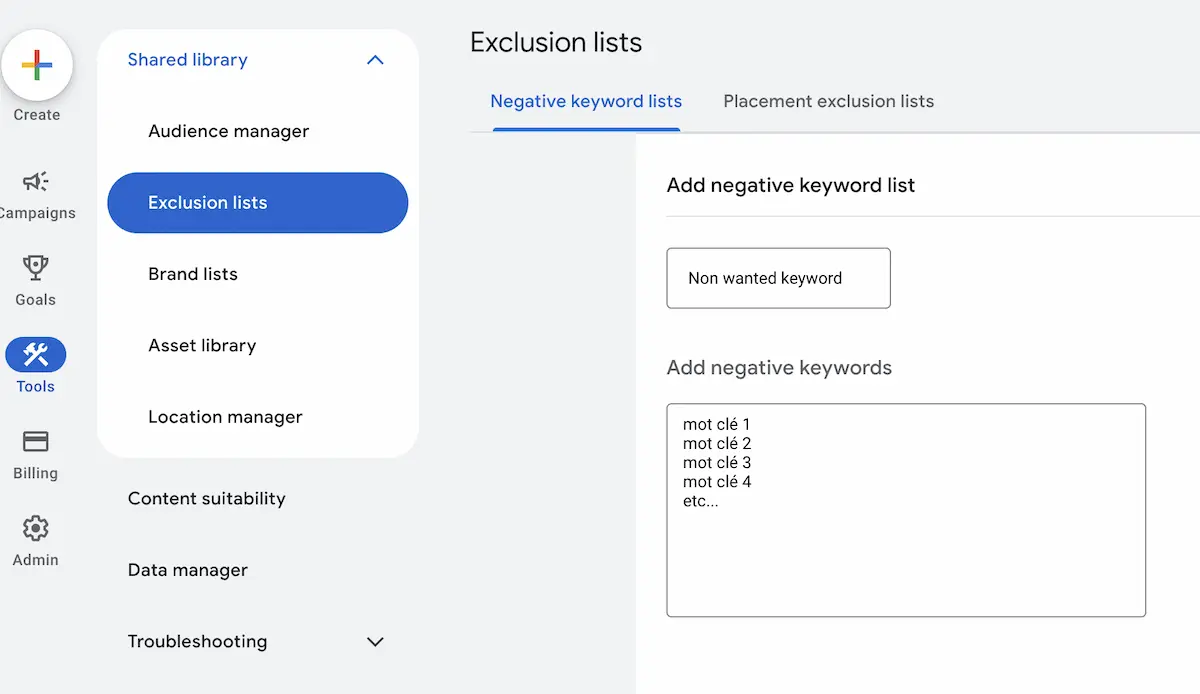Go to Content suitability

pyautogui.click(x=207, y=499)
